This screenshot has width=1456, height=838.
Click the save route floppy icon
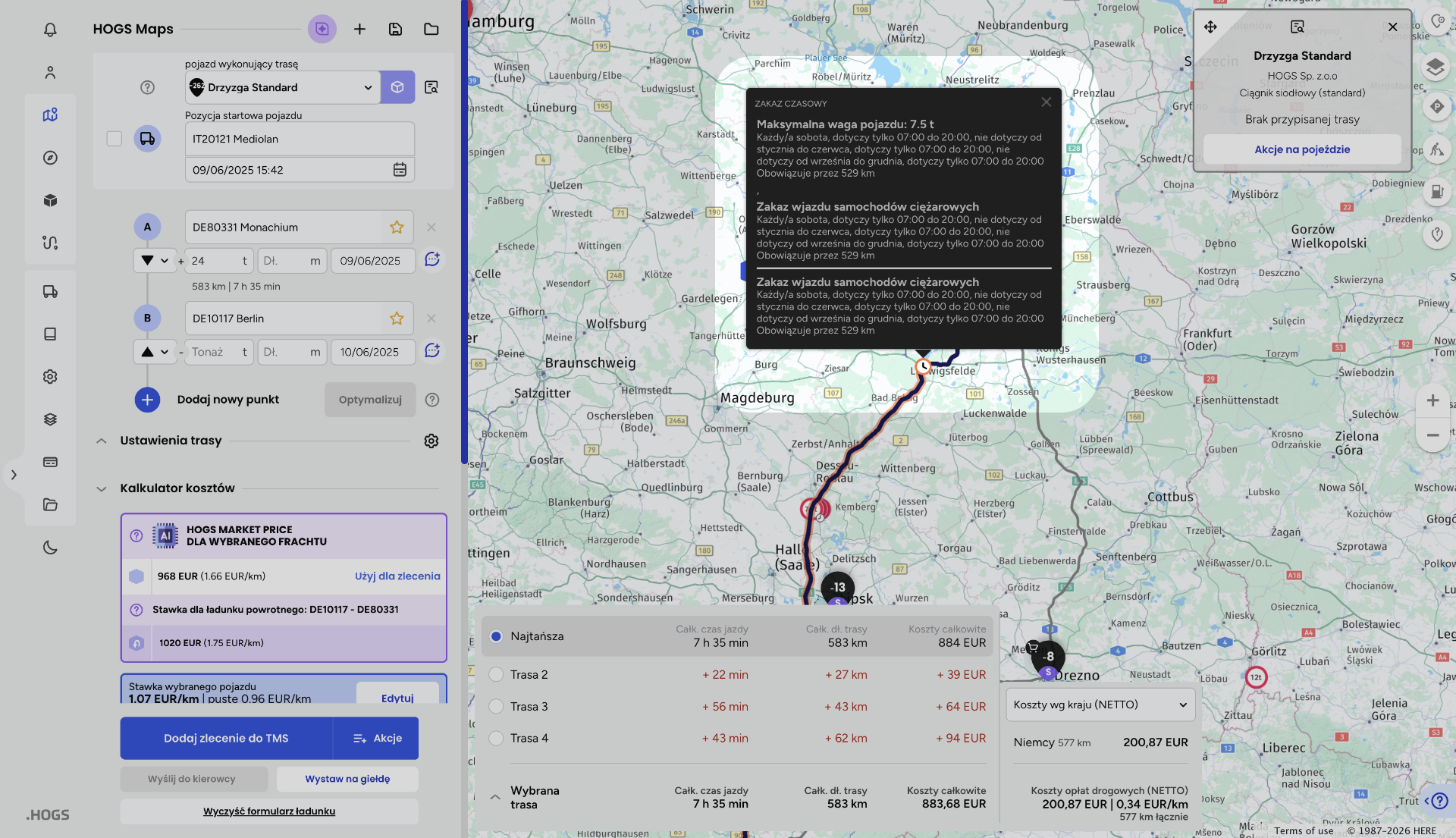395,29
